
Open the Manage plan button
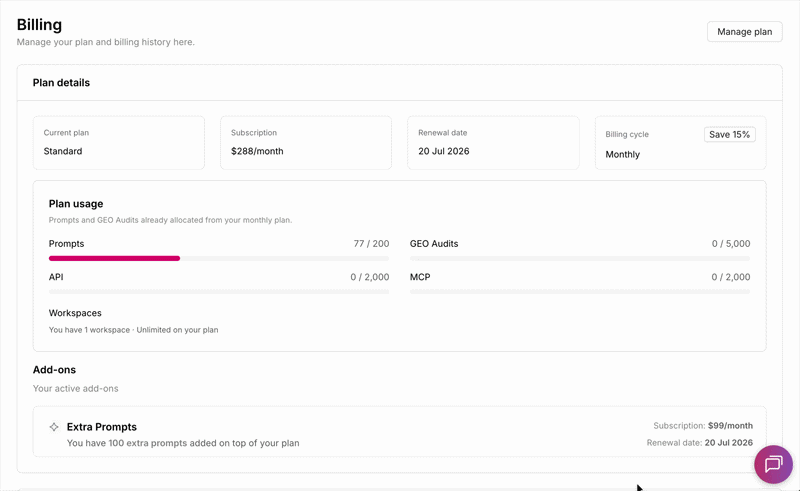(x=744, y=32)
